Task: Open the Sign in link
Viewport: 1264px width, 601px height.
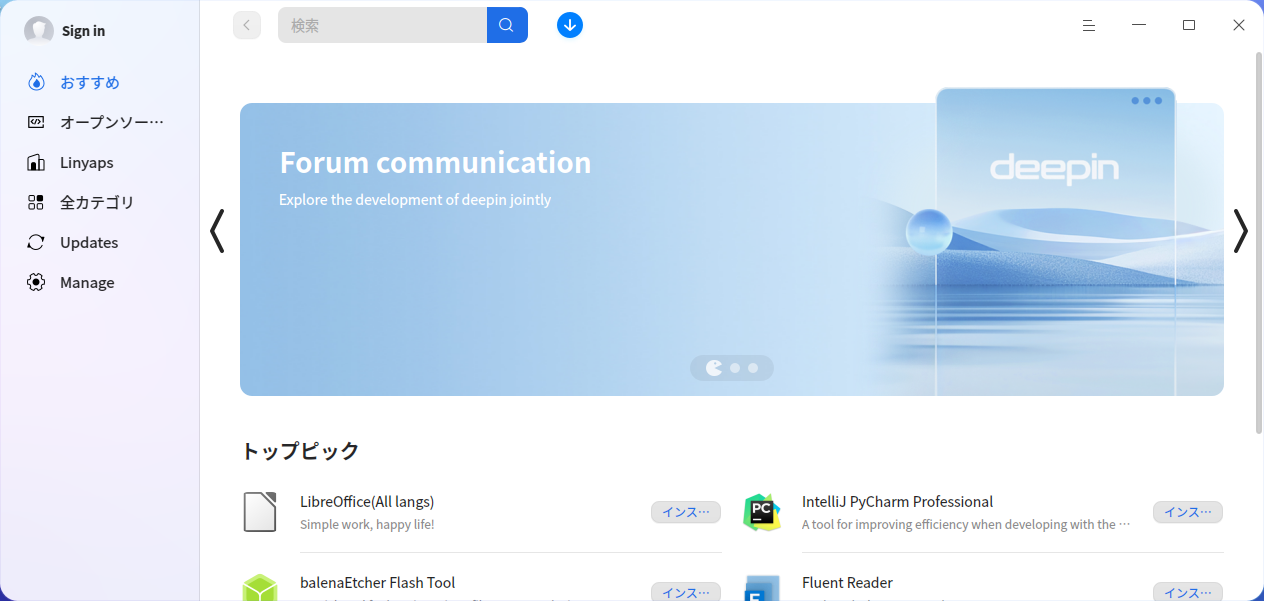Action: [83, 31]
